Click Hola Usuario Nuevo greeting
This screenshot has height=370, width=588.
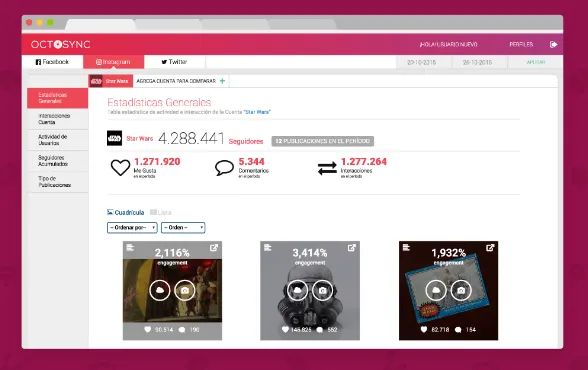coord(448,44)
